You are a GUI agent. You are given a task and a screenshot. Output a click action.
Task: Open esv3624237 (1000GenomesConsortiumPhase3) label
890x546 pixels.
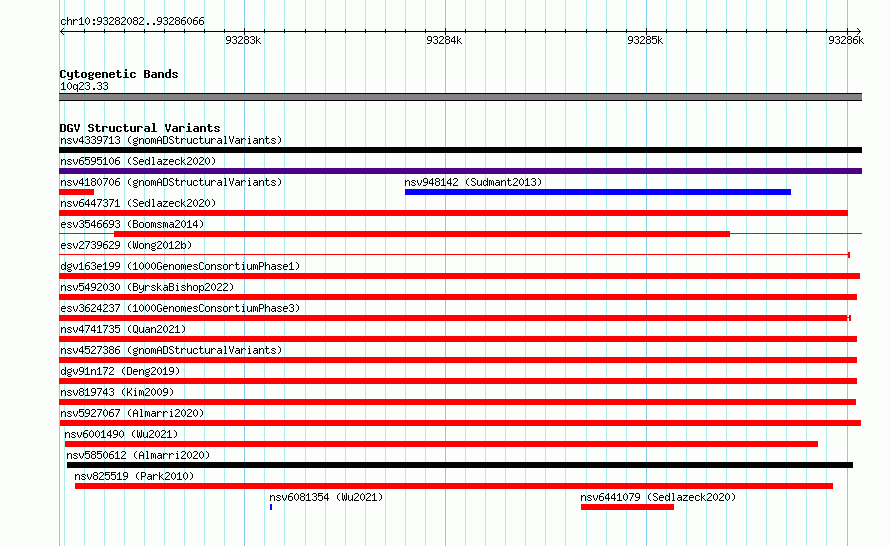click(x=180, y=308)
